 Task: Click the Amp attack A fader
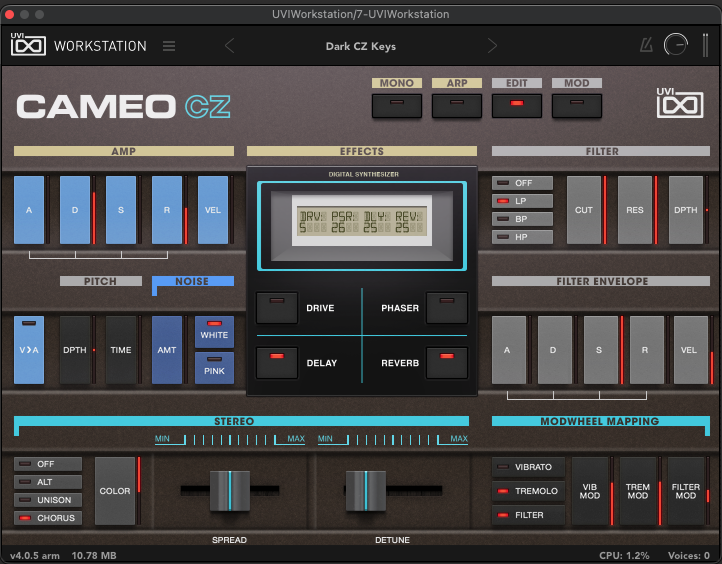pos(29,210)
